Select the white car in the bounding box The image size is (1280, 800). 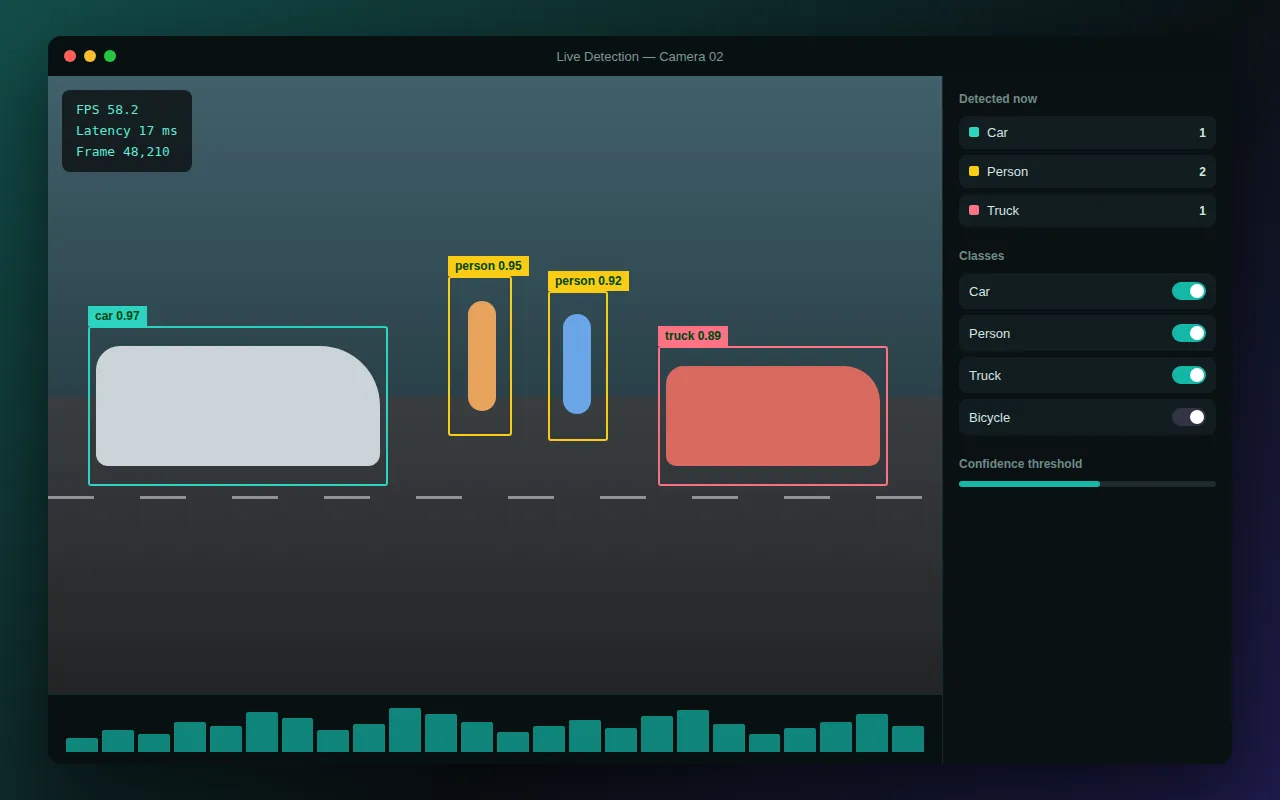click(238, 406)
